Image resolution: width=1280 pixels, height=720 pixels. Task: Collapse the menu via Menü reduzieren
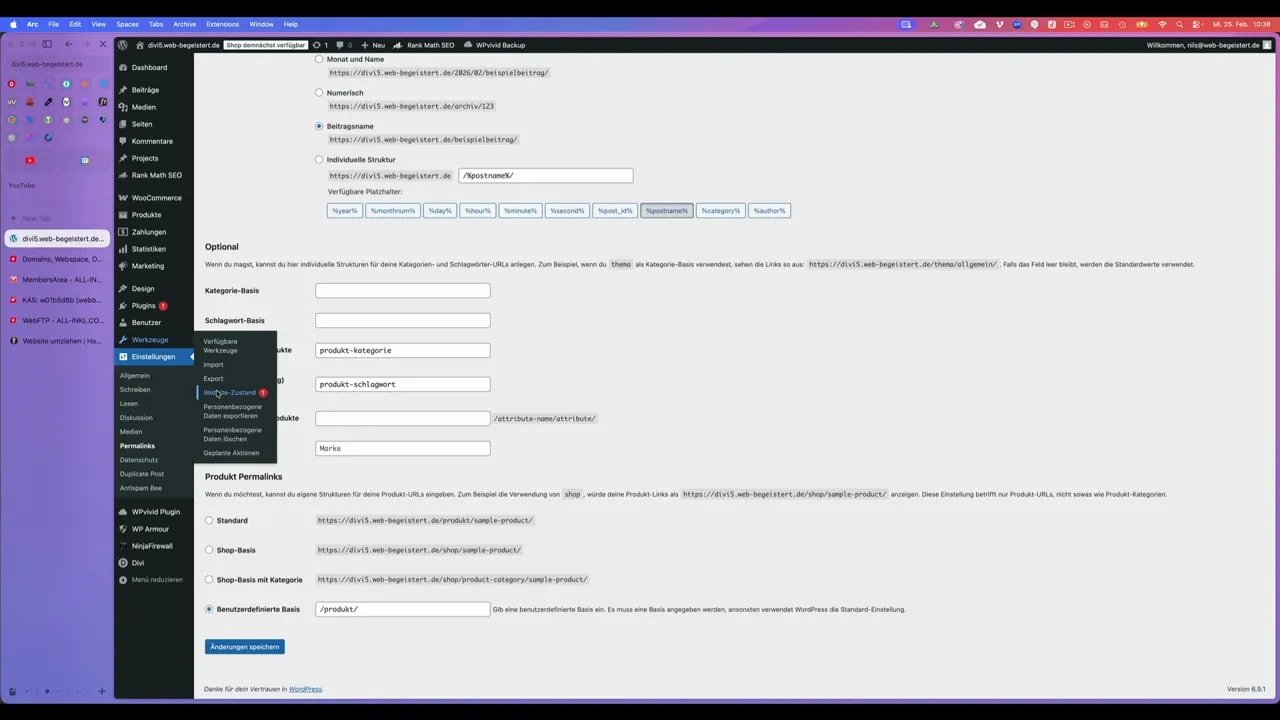pos(156,579)
